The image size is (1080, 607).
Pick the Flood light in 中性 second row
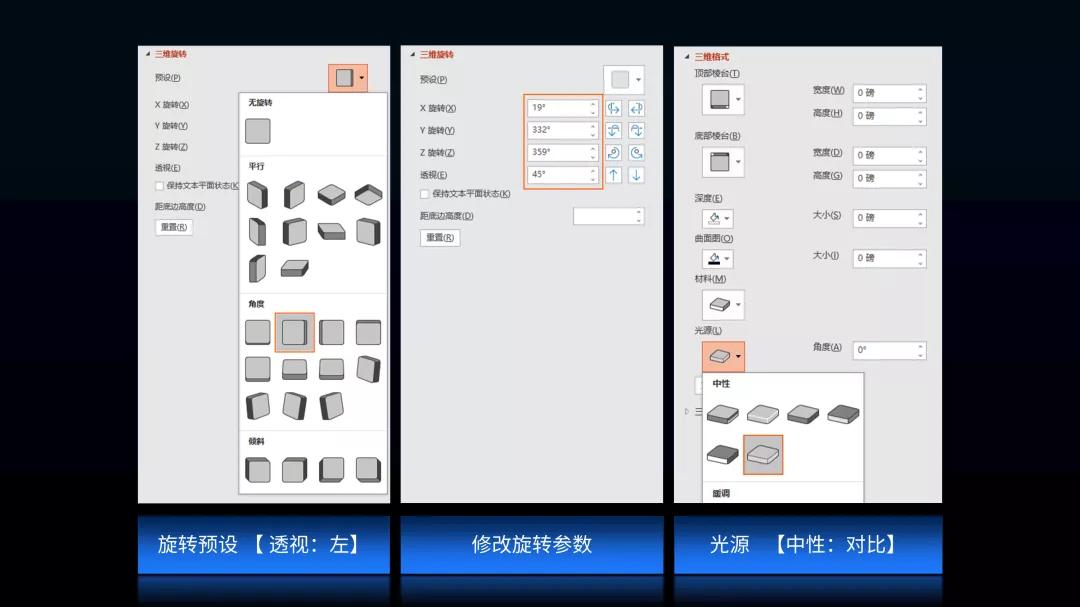723,454
